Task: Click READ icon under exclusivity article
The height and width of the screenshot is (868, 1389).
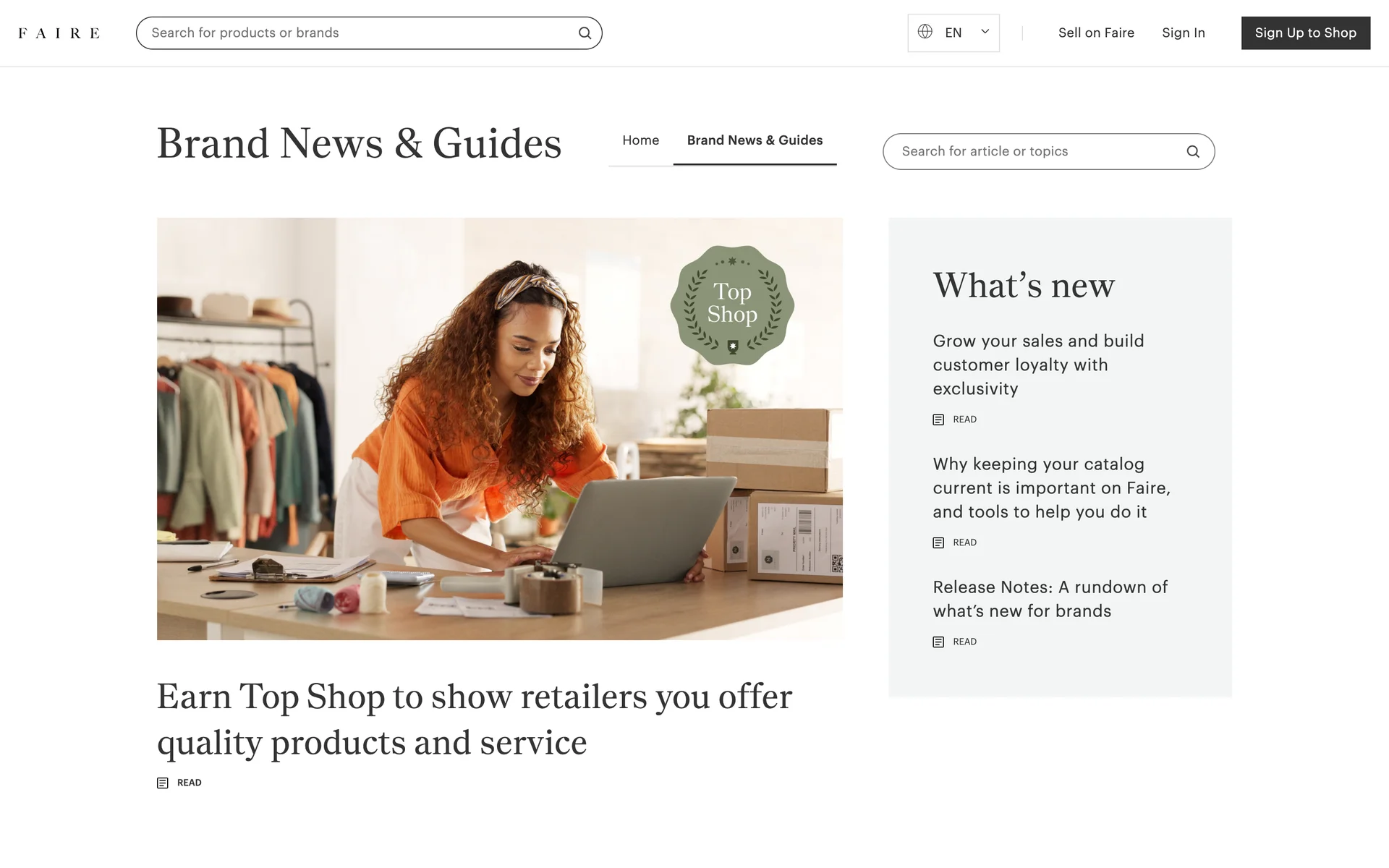Action: click(x=938, y=420)
